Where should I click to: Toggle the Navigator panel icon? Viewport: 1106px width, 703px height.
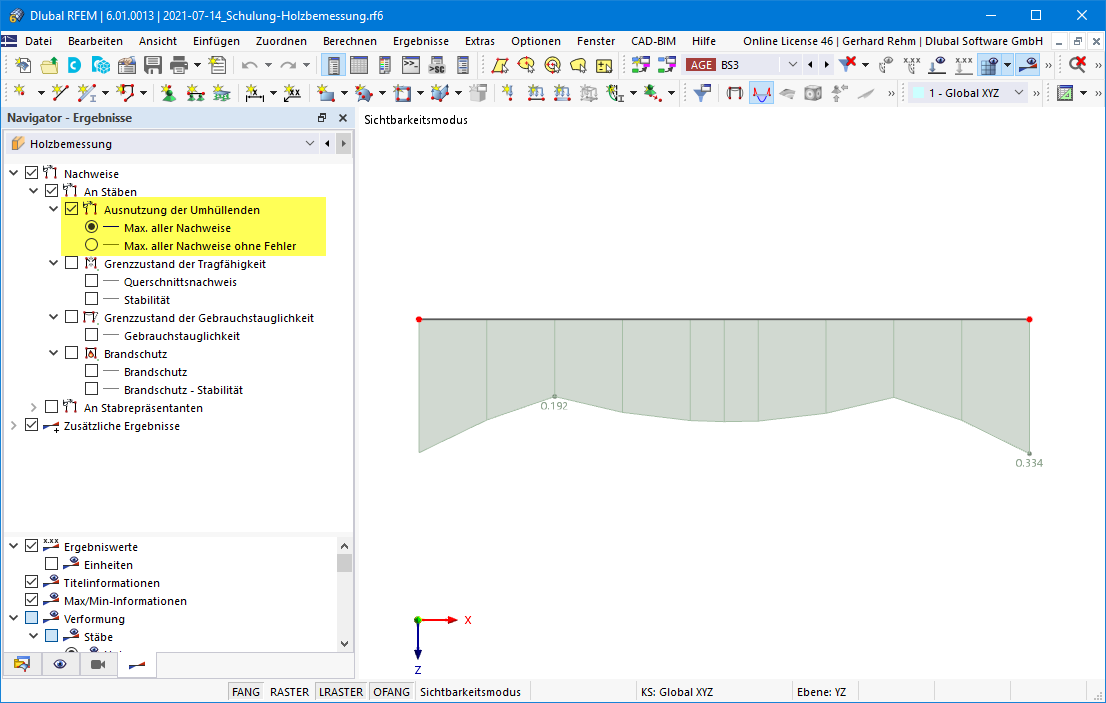click(333, 66)
